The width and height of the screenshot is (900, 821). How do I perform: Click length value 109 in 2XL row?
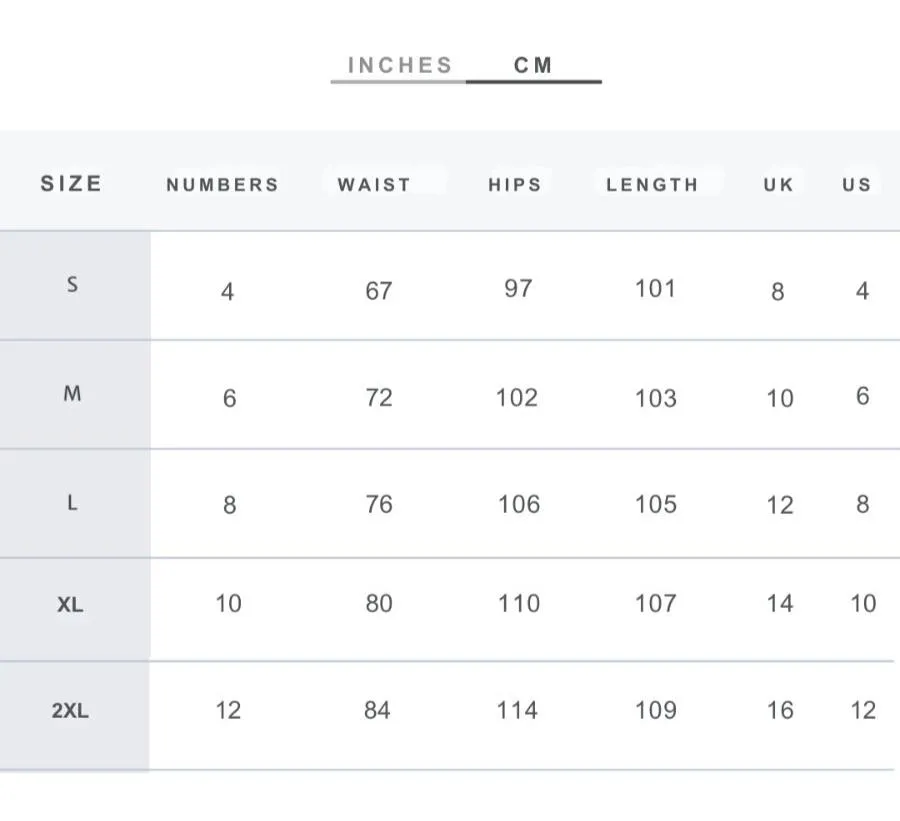[656, 710]
